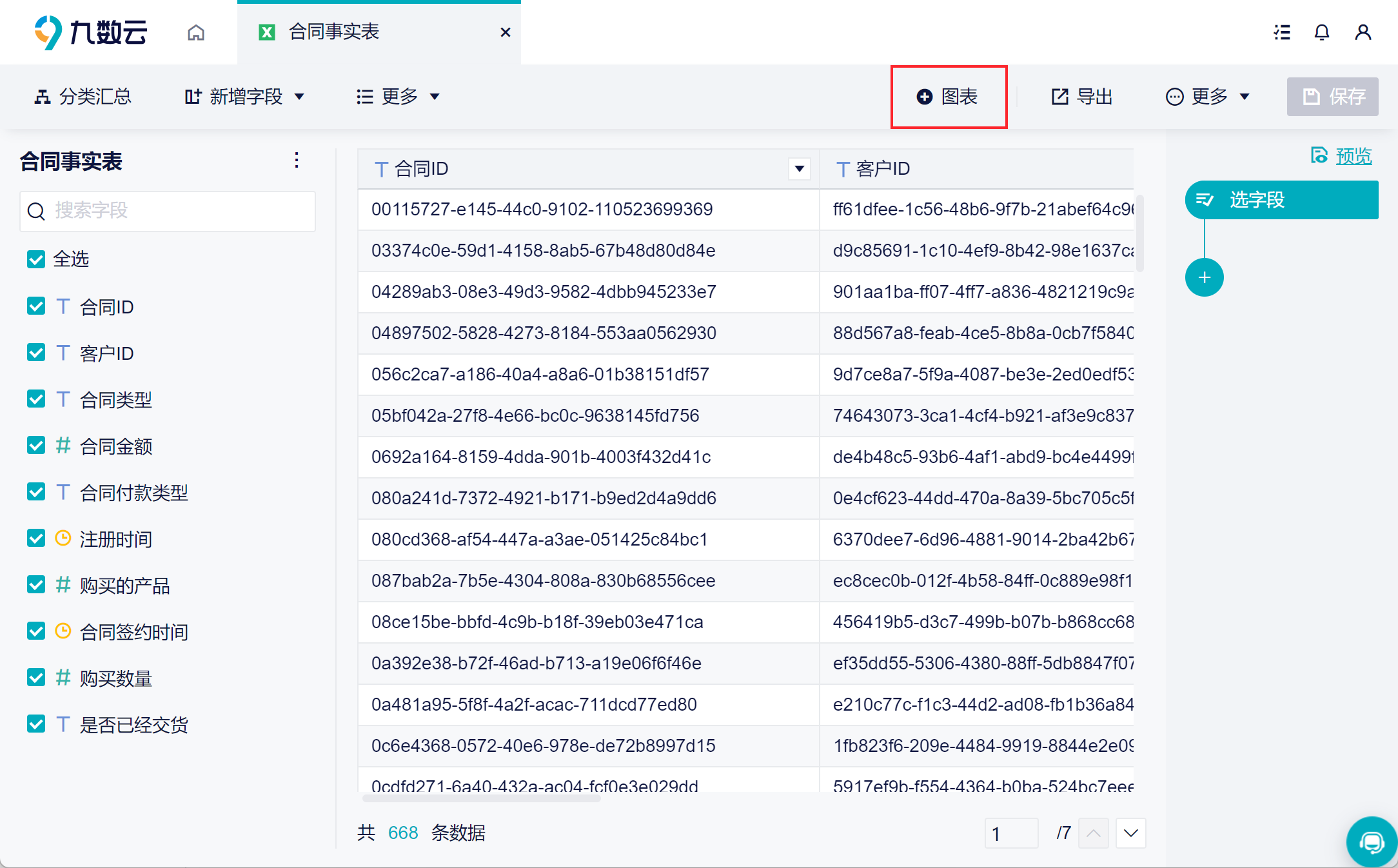The image size is (1398, 868).
Task: Open the three-dot menu beside 合同事实表
Action: [297, 161]
